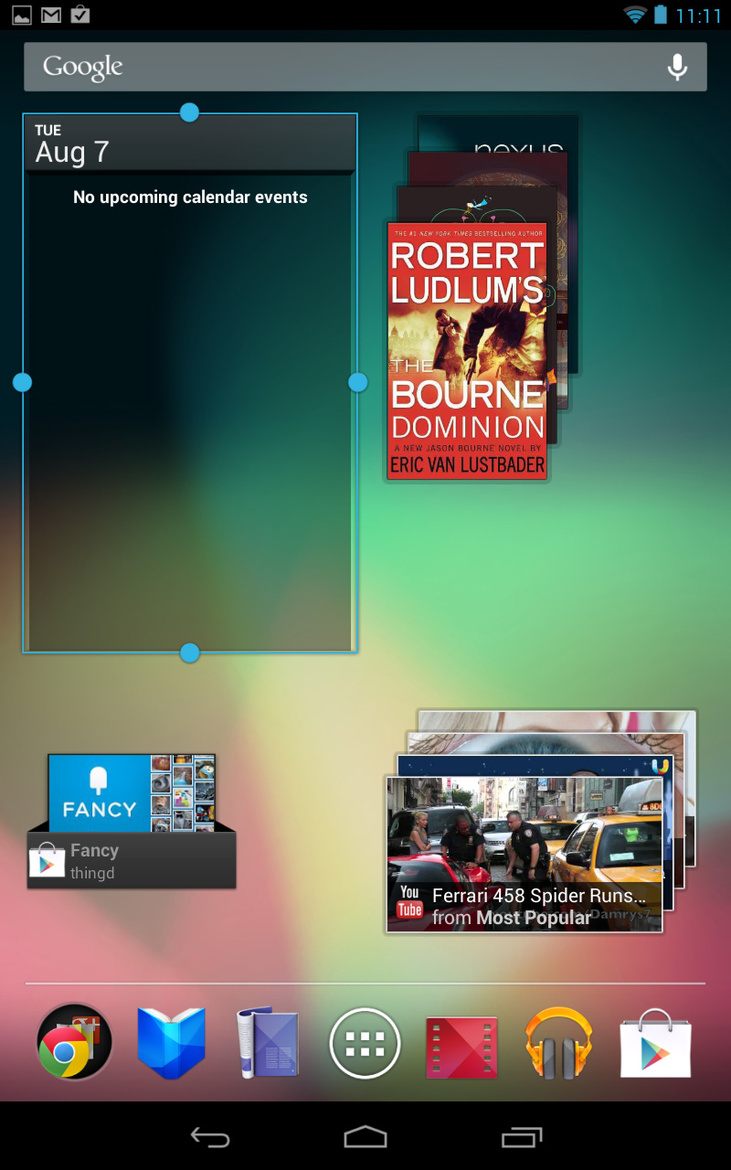Open the Tue Aug 7 calendar header

(x=190, y=144)
